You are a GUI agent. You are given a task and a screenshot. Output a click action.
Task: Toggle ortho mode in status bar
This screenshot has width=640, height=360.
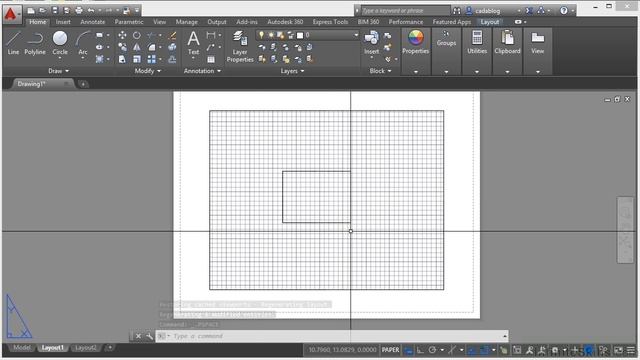420,350
